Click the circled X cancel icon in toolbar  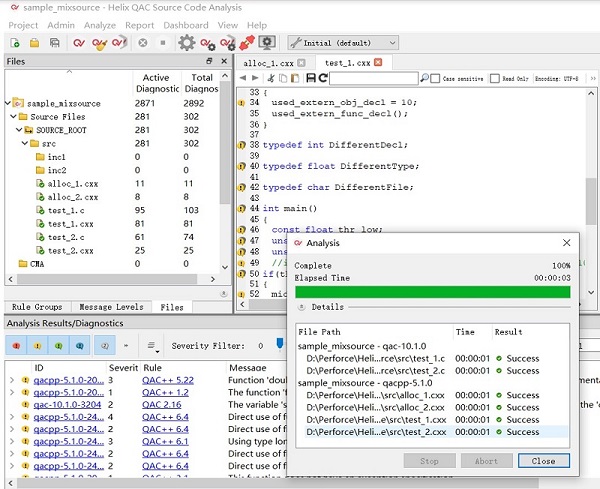[x=143, y=43]
